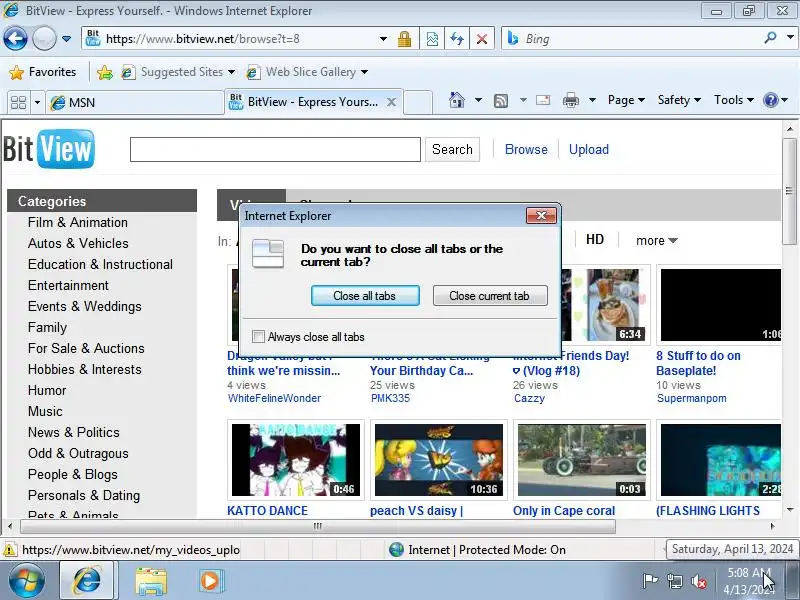Select the Film & Animation category
This screenshot has height=600, width=800.
pos(78,222)
